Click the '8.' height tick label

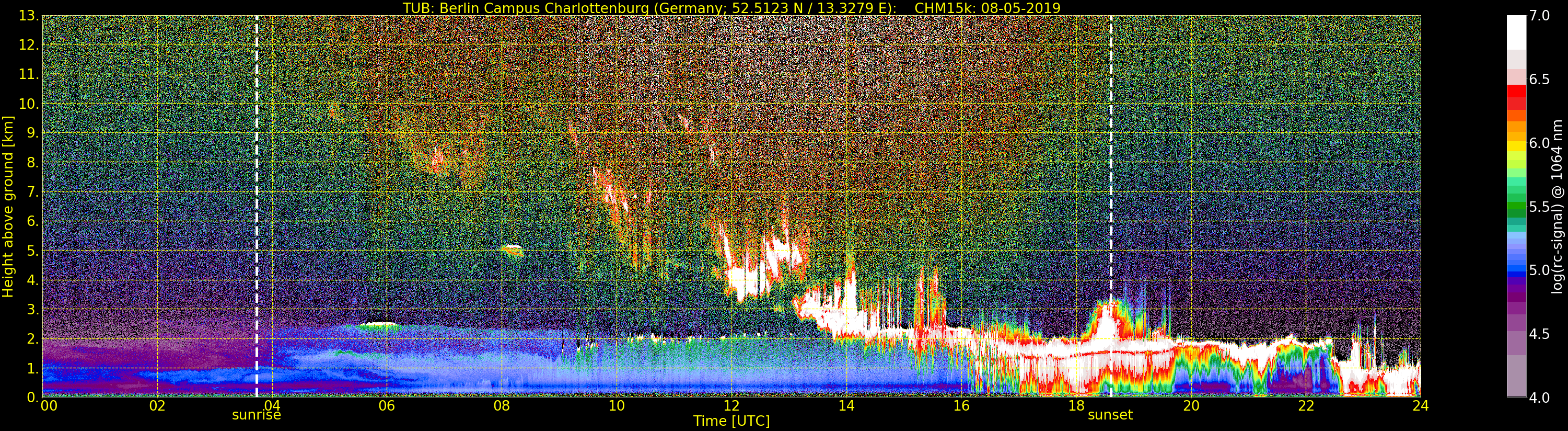click(x=32, y=163)
